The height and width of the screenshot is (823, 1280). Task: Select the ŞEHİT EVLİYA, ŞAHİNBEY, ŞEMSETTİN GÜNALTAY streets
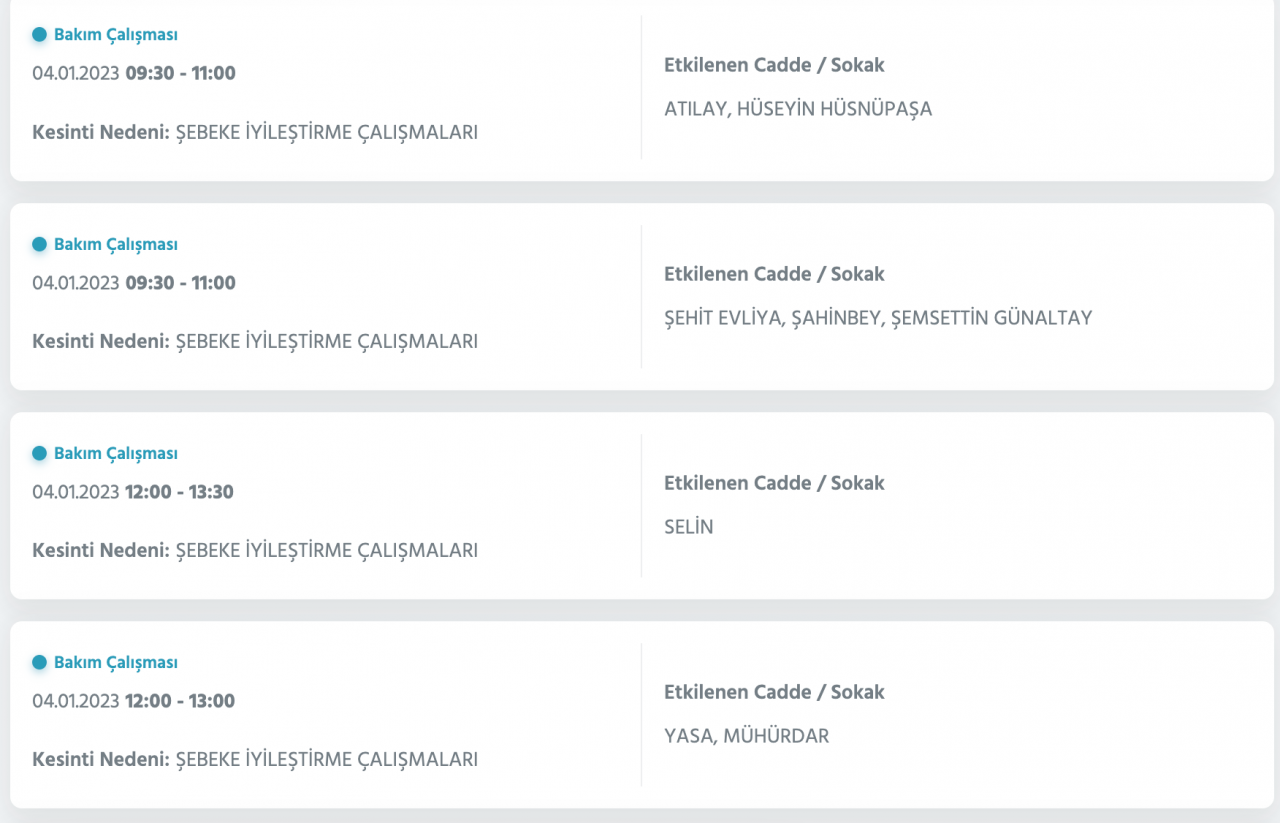(877, 318)
